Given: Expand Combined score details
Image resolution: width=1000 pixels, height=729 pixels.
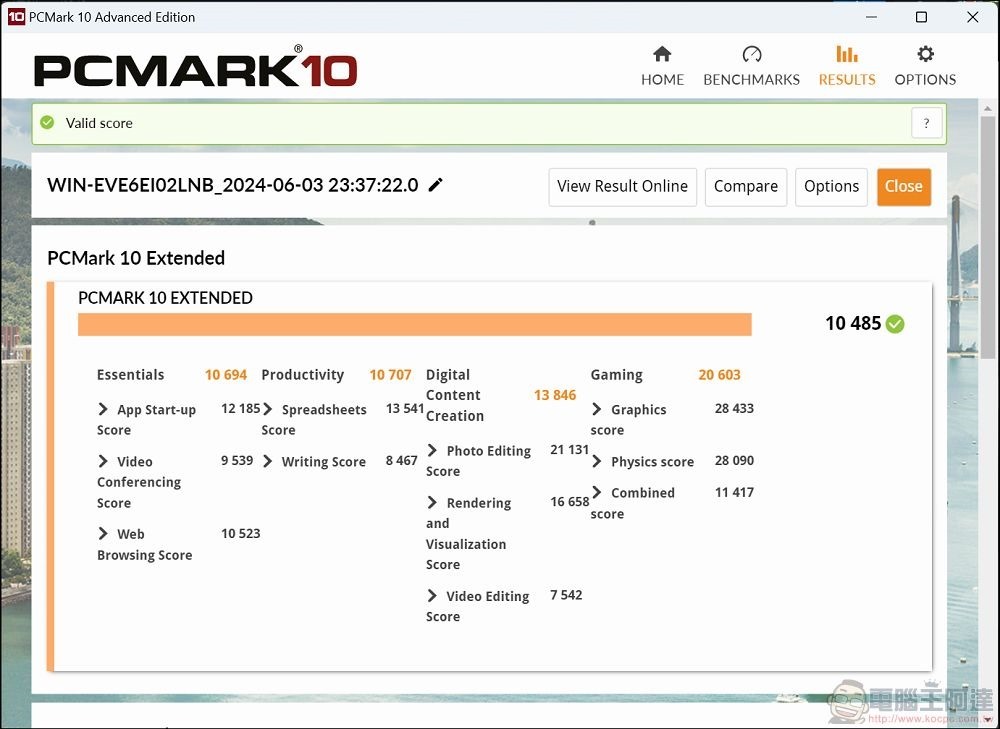Looking at the screenshot, I should 597,492.
